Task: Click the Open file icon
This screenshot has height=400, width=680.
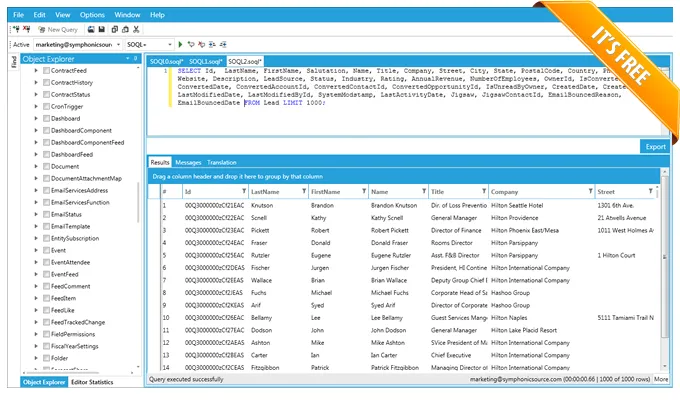Action: point(91,30)
